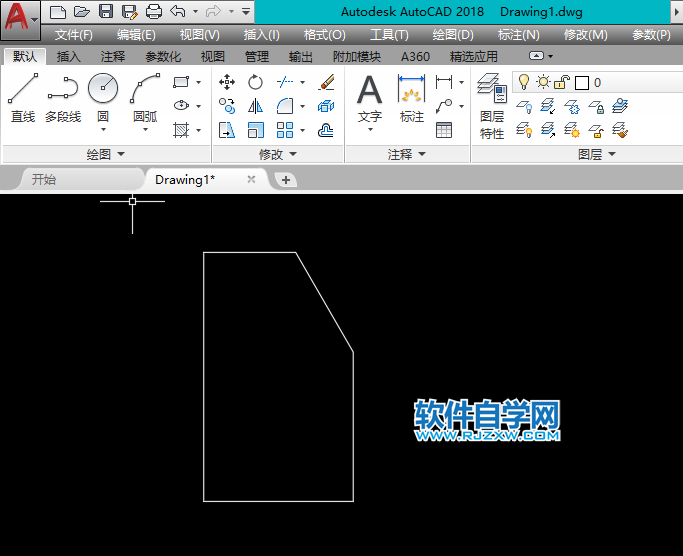
Task: Activate the Hatch tool
Action: 181,130
